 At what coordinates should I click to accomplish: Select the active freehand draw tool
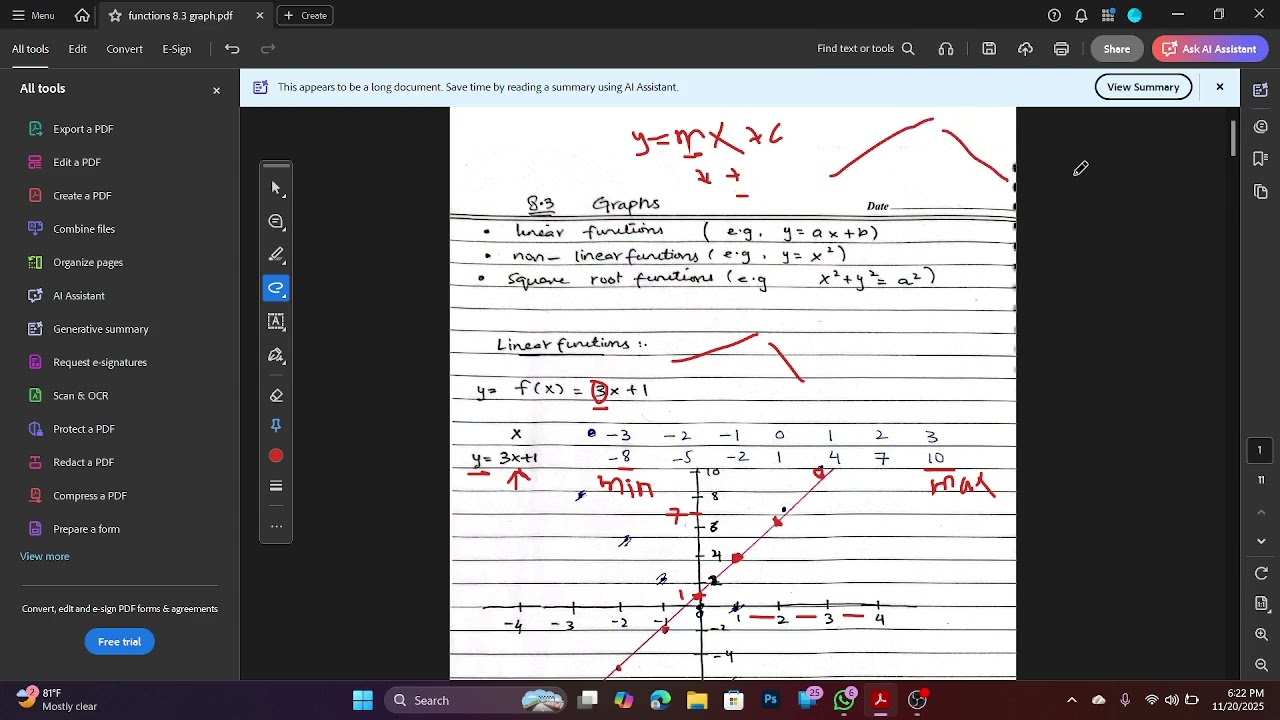(x=276, y=288)
